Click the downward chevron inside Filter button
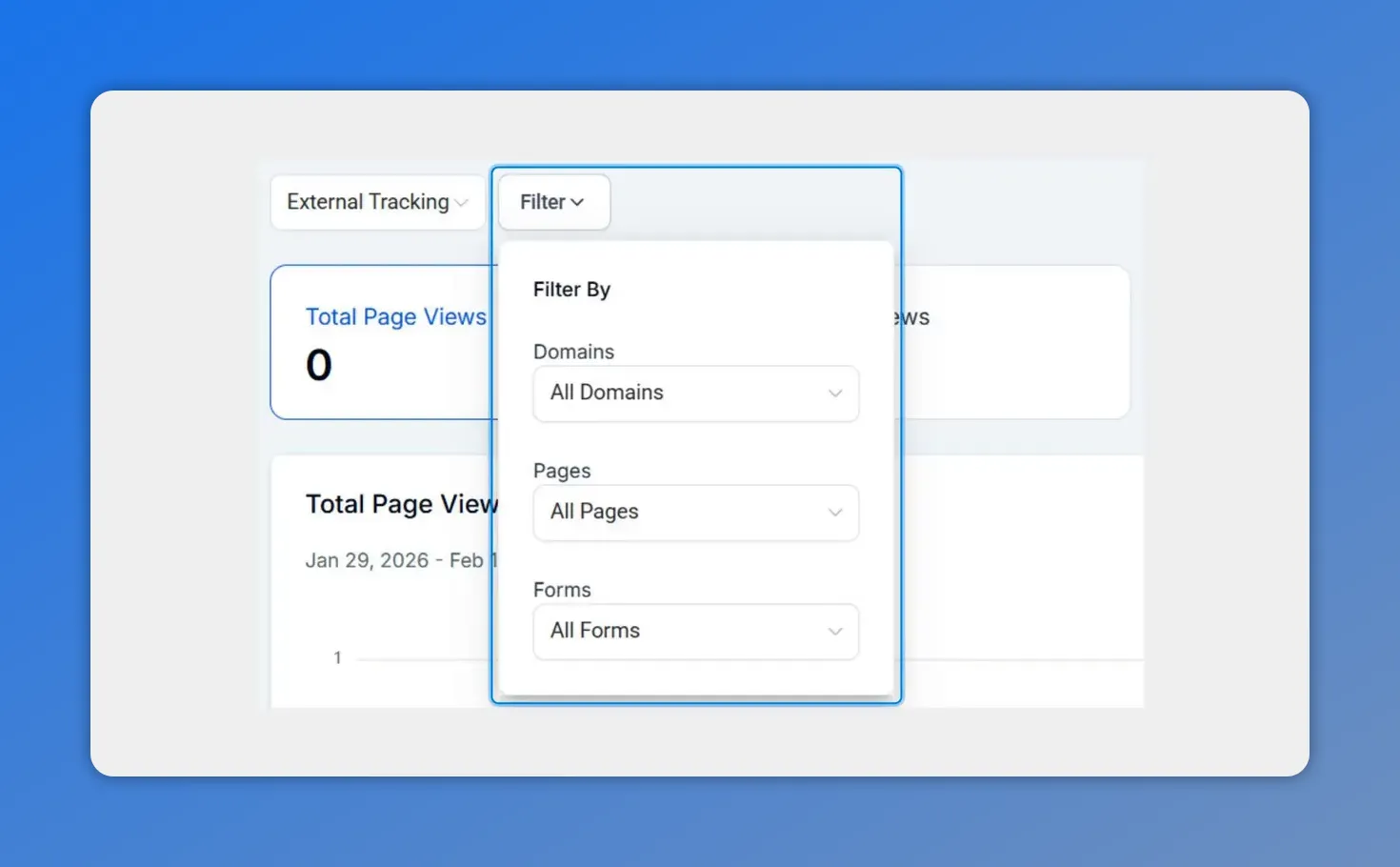The width and height of the screenshot is (1400, 867). [x=578, y=202]
